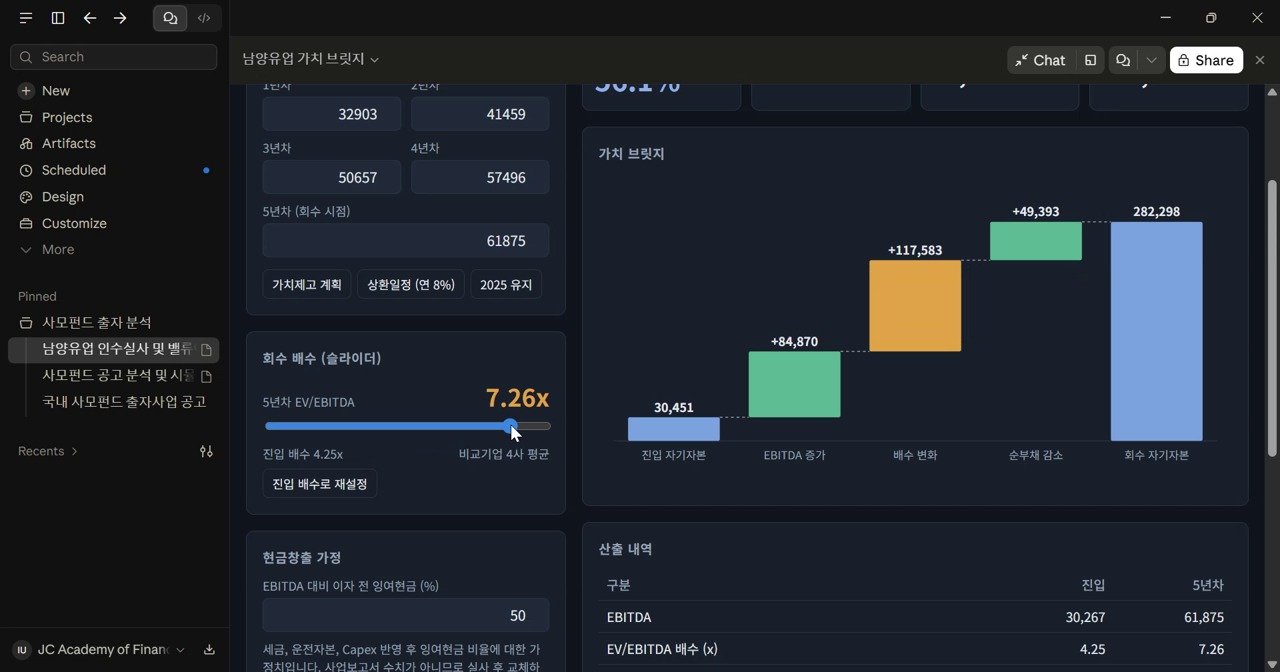Click EBITDA 진입 cell 30,267

click(x=1085, y=617)
